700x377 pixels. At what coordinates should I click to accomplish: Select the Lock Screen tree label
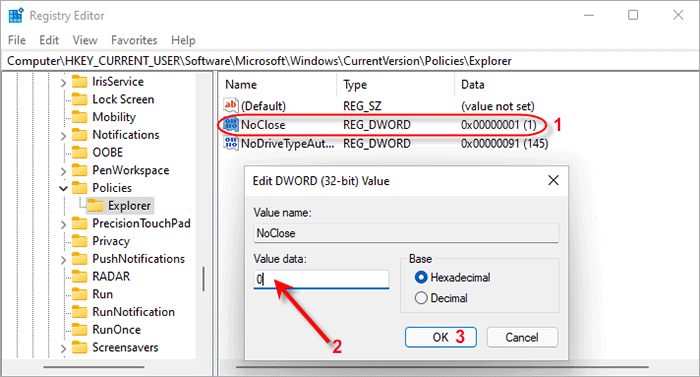point(123,99)
